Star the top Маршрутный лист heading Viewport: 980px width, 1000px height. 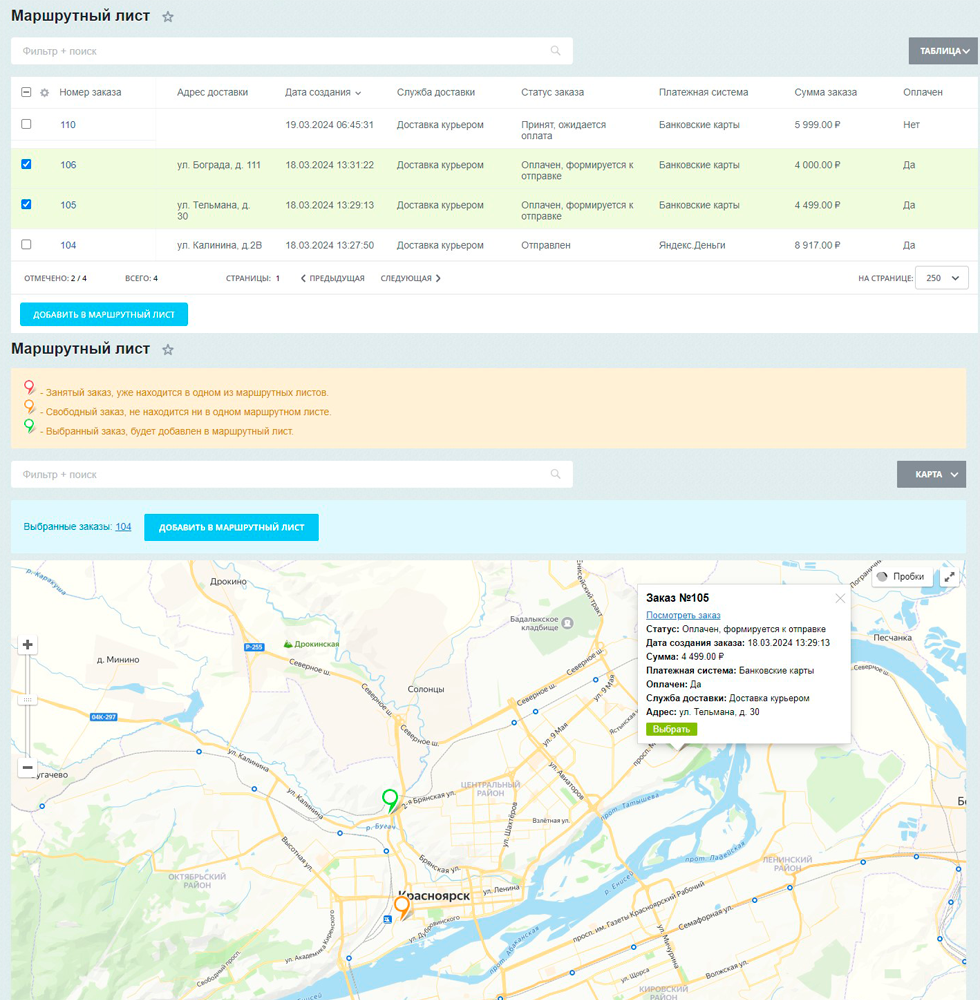pos(168,17)
